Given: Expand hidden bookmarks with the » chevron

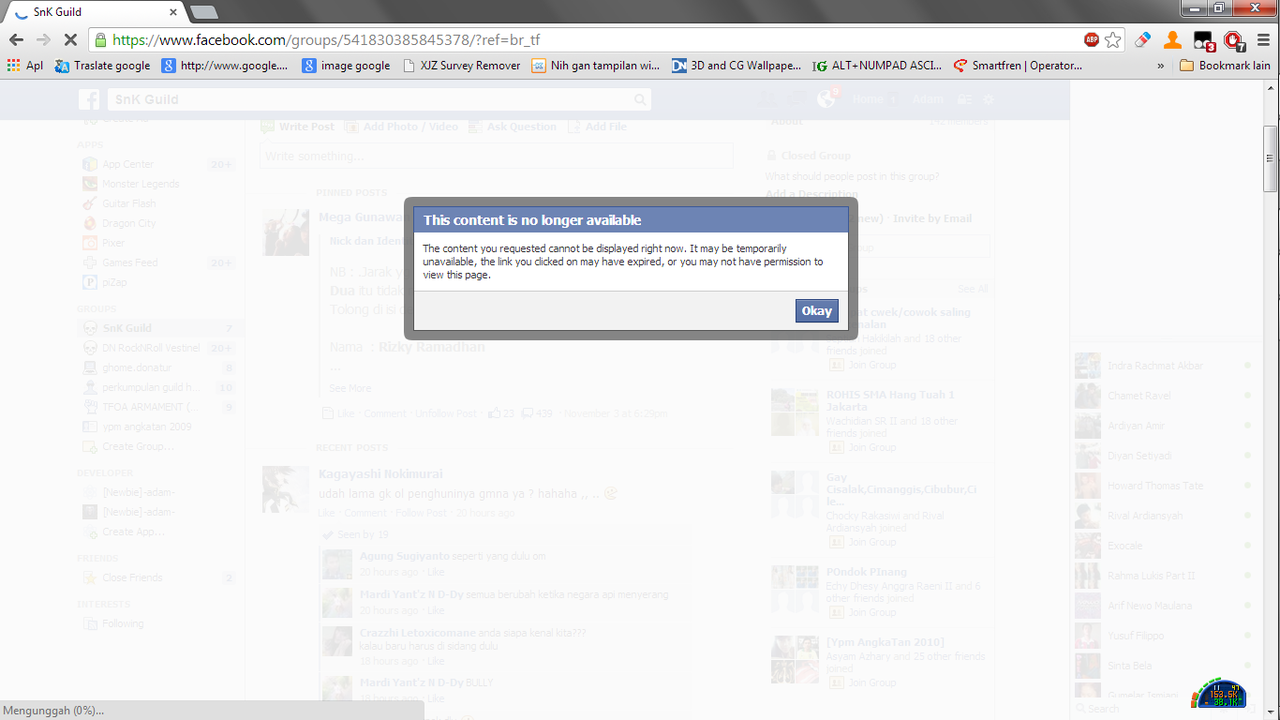Looking at the screenshot, I should (x=1161, y=66).
